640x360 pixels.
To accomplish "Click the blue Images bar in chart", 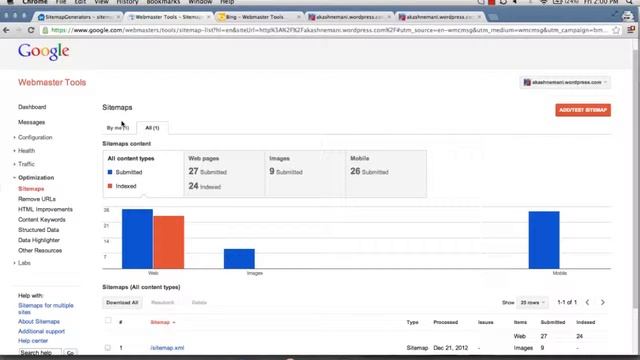I will (x=239, y=259).
